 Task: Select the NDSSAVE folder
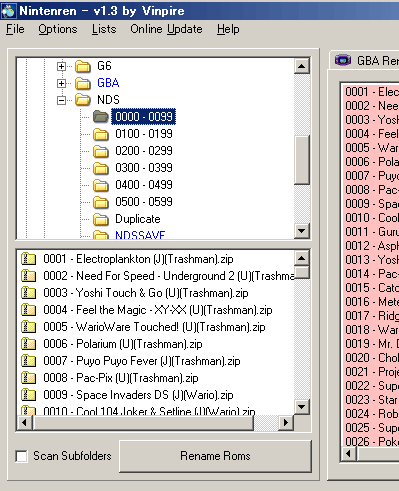pos(140,235)
